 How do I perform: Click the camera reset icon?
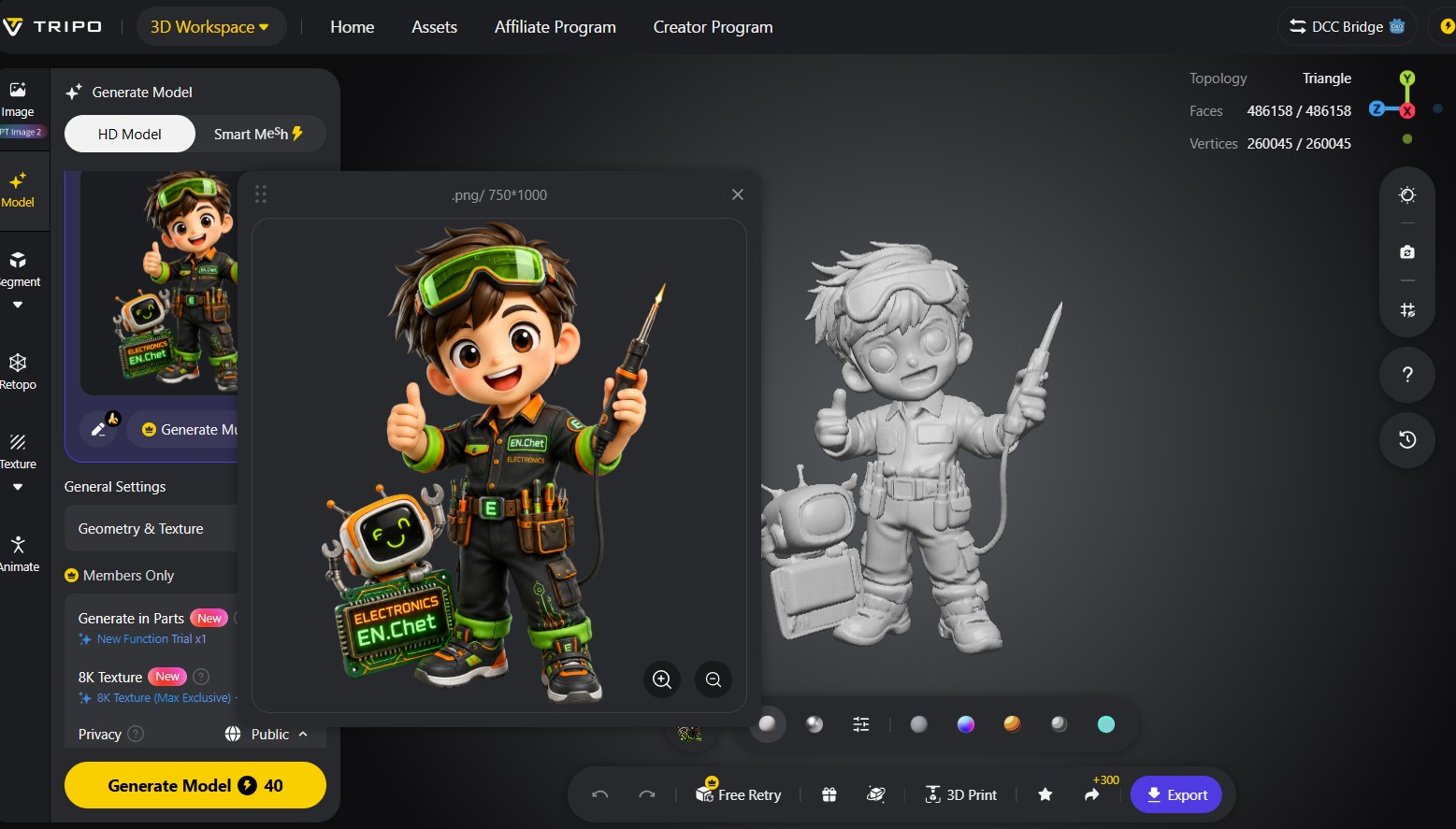(x=1407, y=252)
